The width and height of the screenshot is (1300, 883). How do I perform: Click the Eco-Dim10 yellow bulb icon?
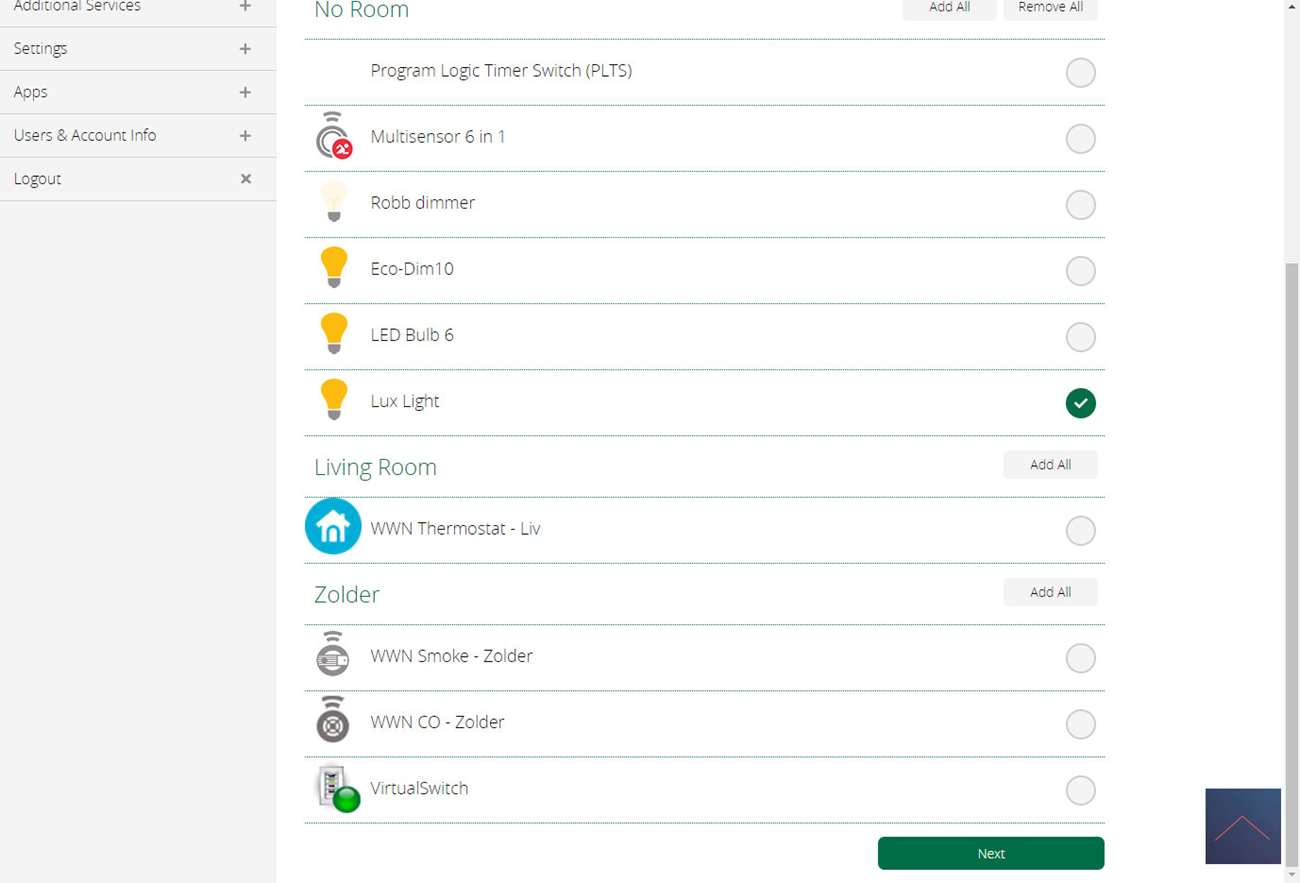point(334,269)
